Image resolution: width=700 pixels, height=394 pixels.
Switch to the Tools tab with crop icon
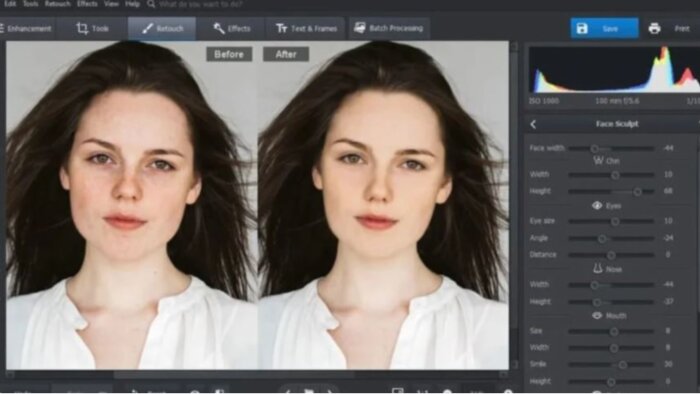coord(92,29)
